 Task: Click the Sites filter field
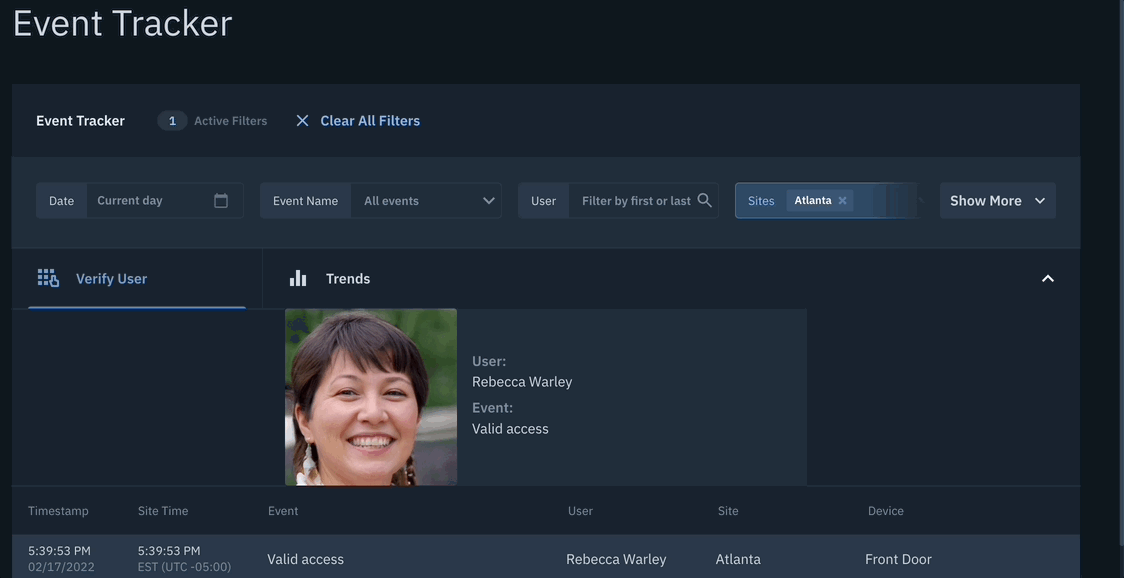pyautogui.click(x=826, y=201)
